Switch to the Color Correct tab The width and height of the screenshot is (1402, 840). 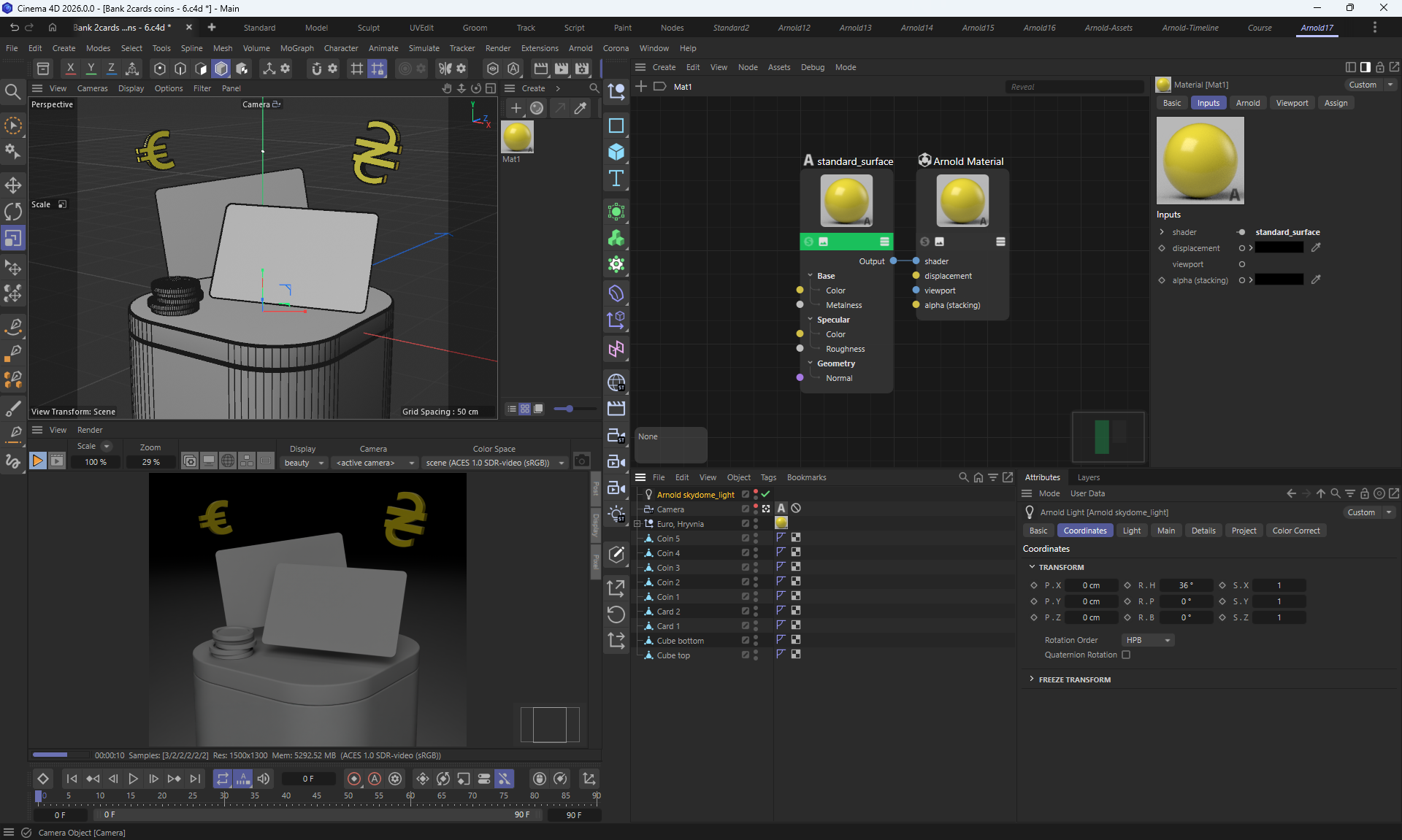[1295, 531]
